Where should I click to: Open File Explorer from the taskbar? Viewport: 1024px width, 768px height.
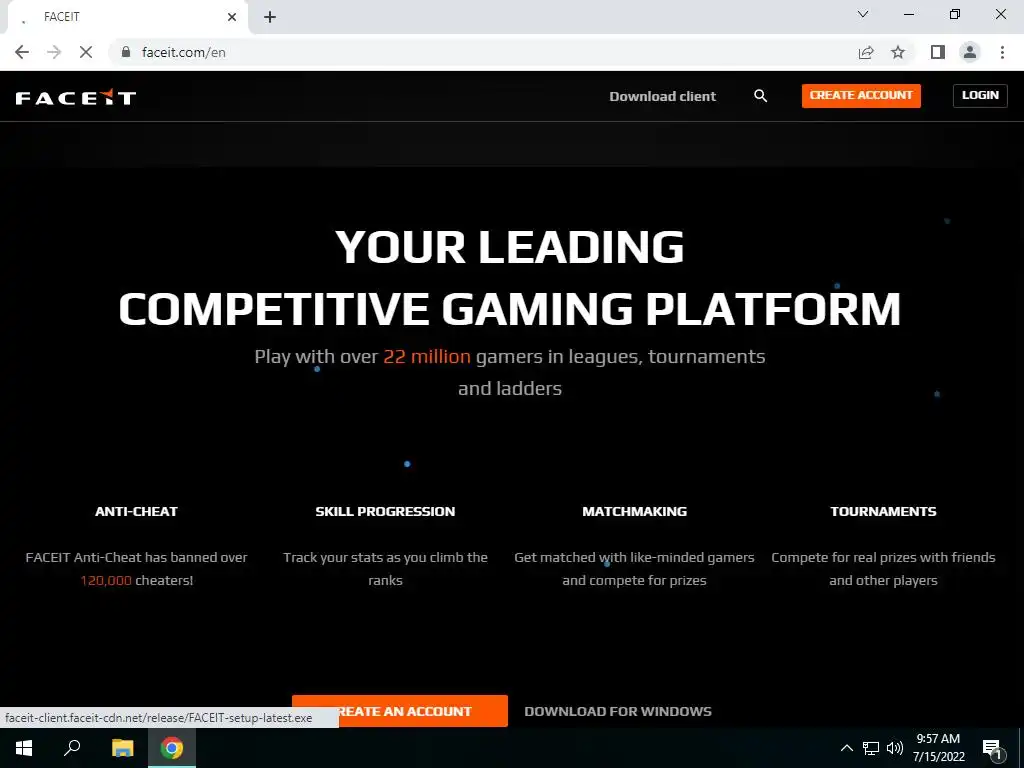[x=122, y=748]
